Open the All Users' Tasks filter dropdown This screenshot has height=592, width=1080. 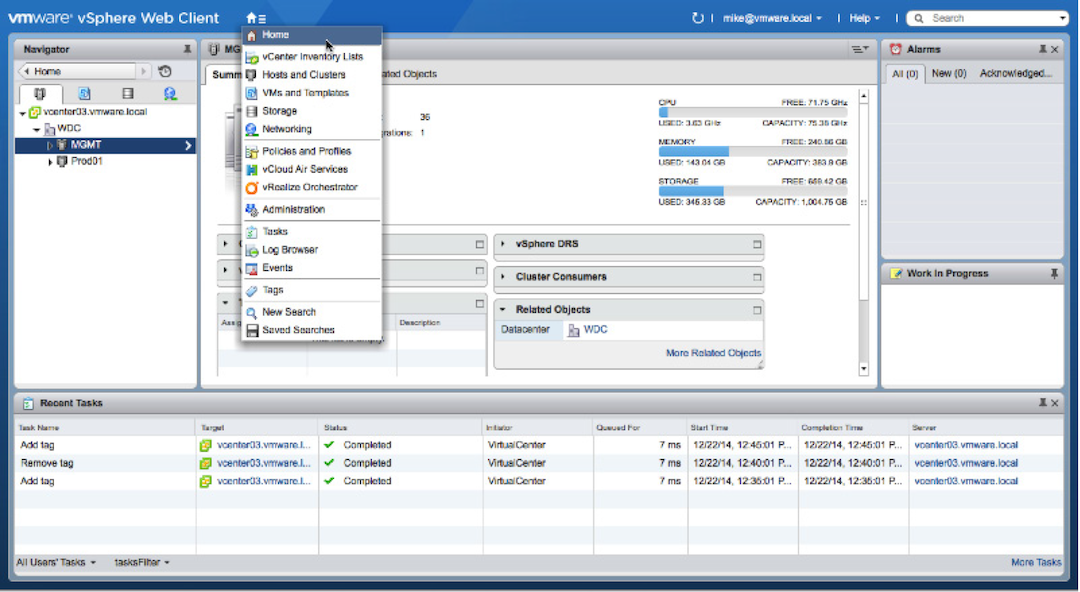(x=56, y=562)
